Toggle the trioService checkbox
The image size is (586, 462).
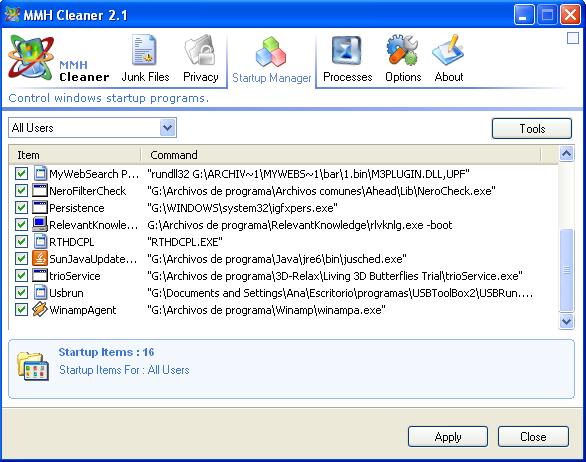[21, 275]
